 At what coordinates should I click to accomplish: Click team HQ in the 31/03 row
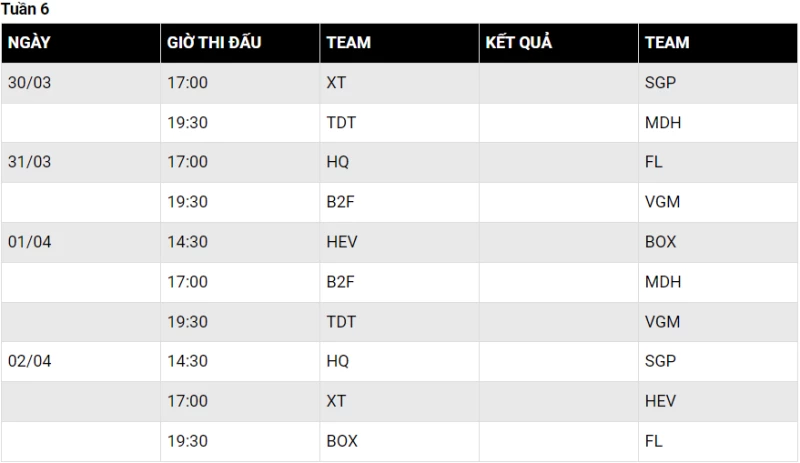click(x=338, y=162)
